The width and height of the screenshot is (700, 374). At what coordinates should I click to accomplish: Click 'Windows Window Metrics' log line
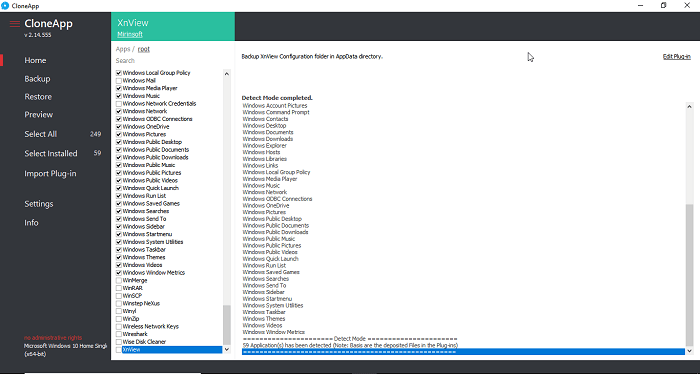tap(274, 332)
